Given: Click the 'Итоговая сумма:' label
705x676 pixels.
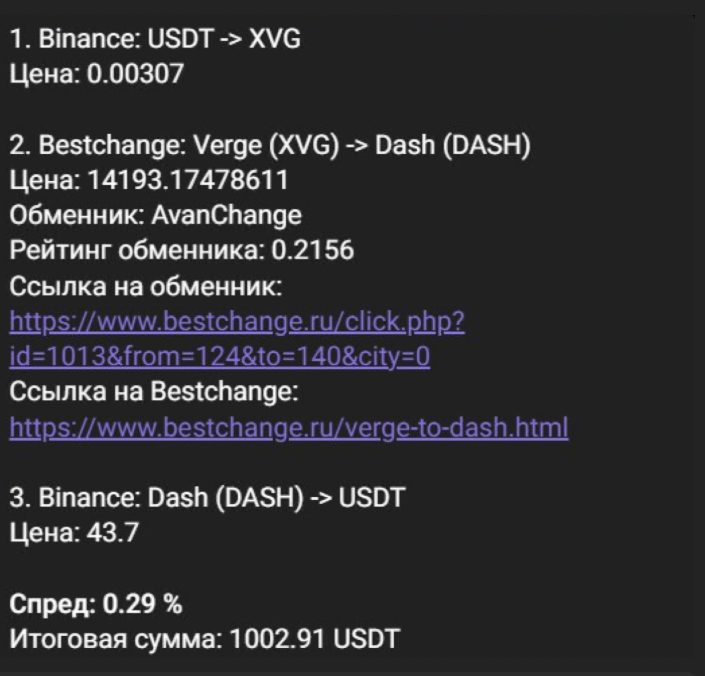Looking at the screenshot, I should (116, 639).
